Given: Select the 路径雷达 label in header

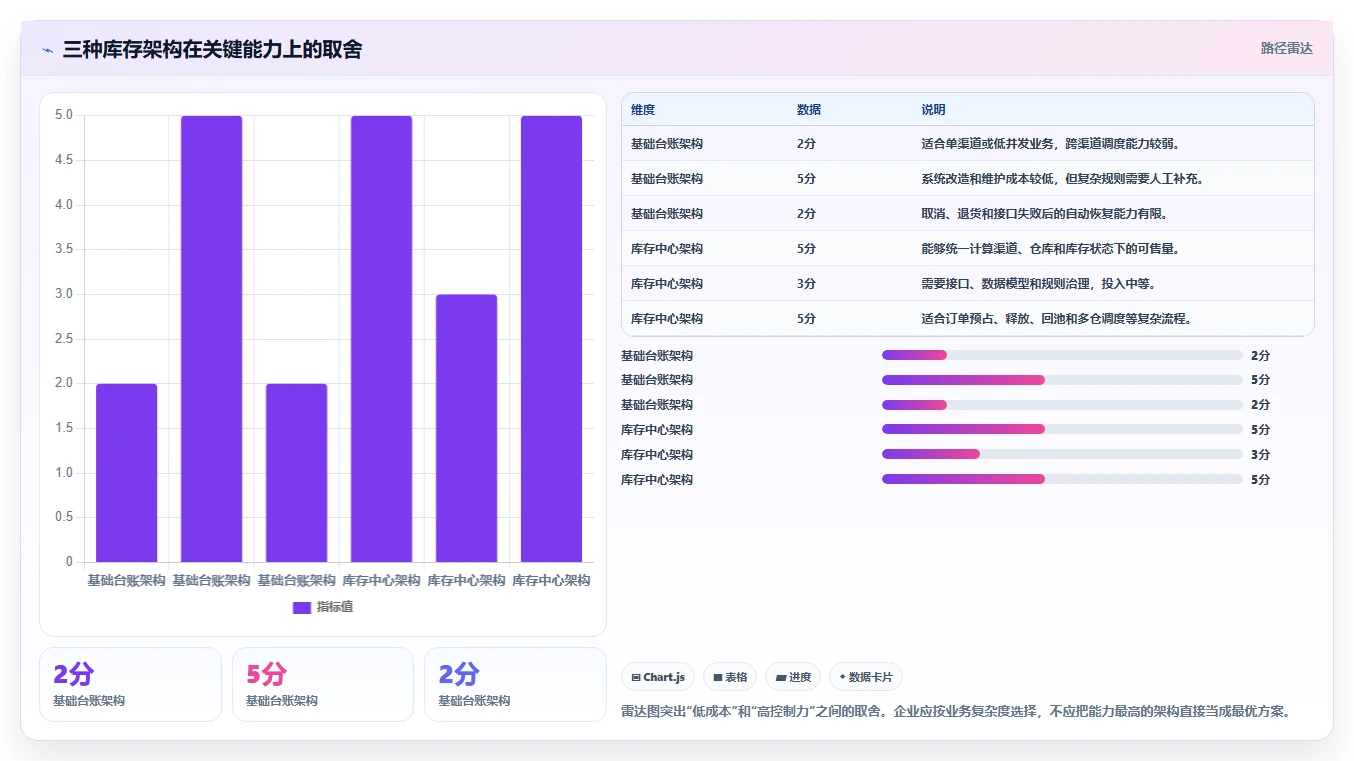Looking at the screenshot, I should [x=1286, y=48].
